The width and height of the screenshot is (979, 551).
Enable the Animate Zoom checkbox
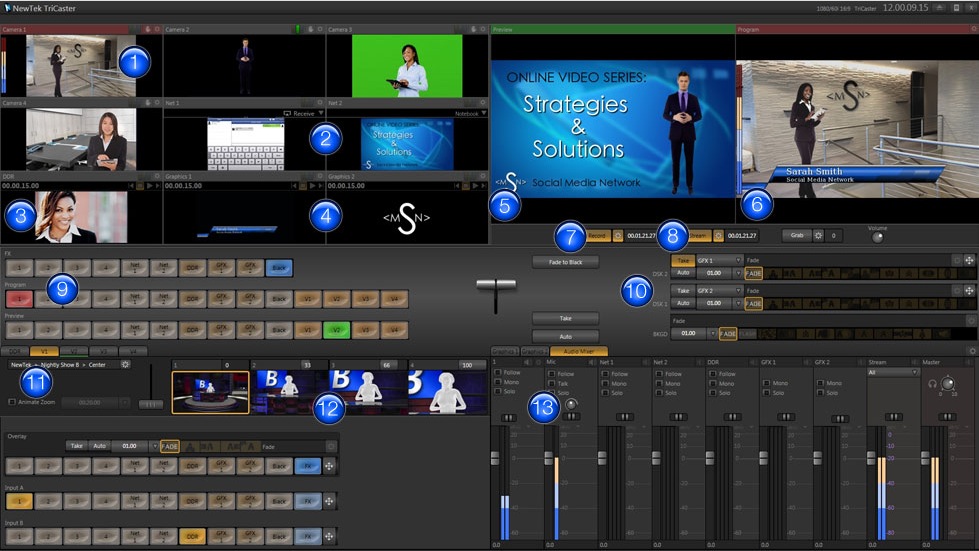click(12, 402)
